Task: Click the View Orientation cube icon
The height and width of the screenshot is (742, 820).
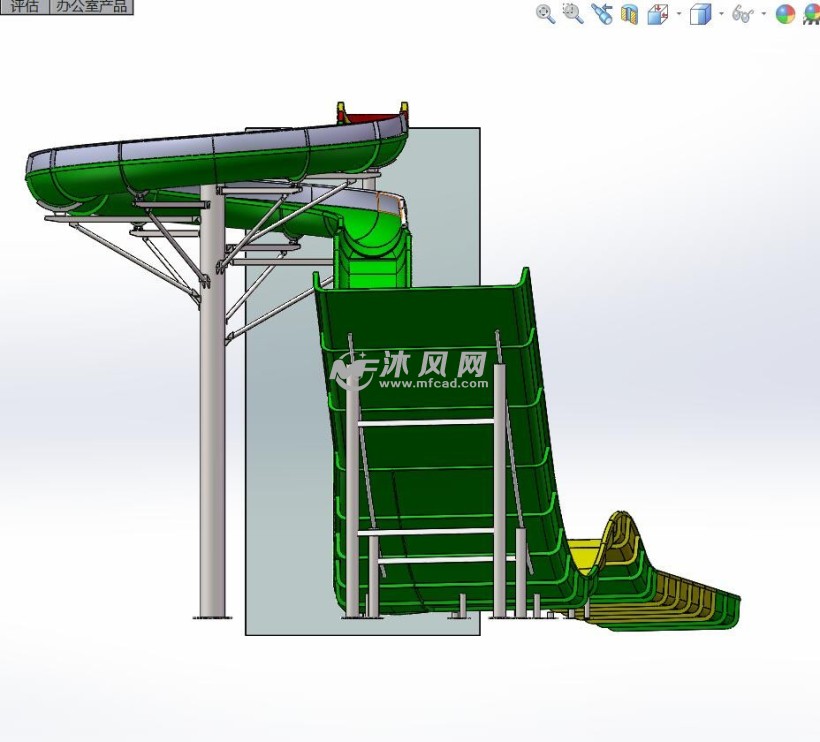Action: click(x=658, y=14)
